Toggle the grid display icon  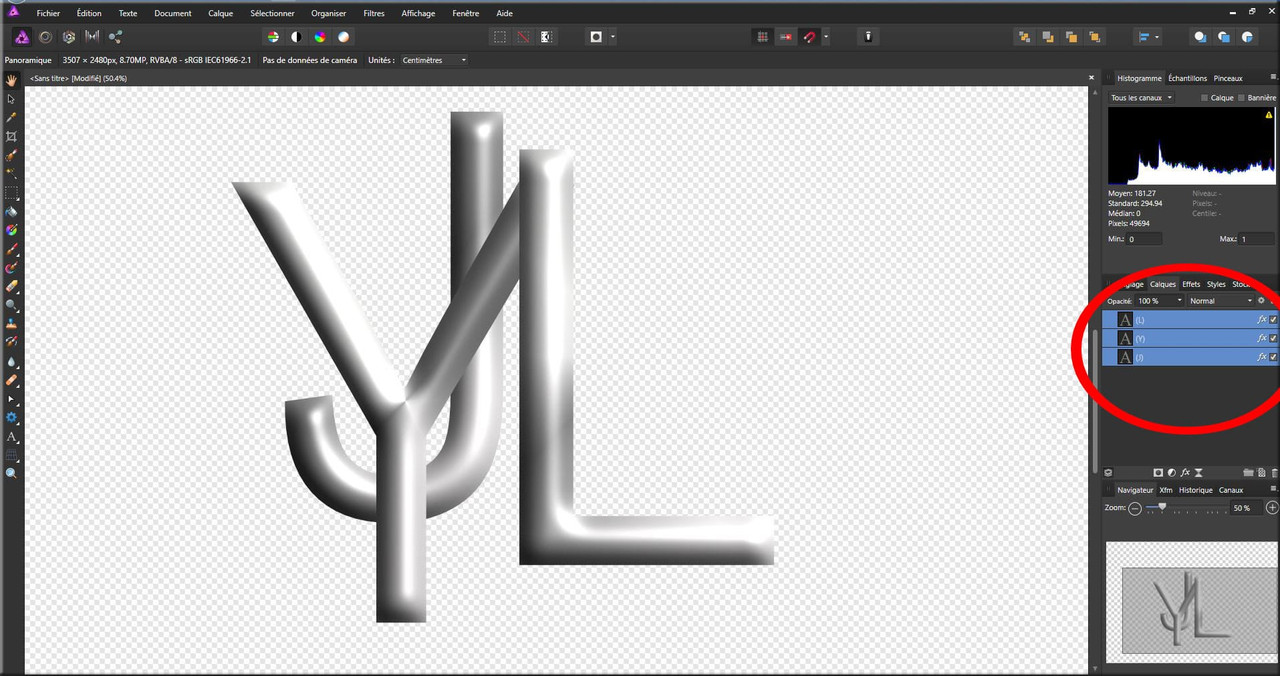coord(762,37)
